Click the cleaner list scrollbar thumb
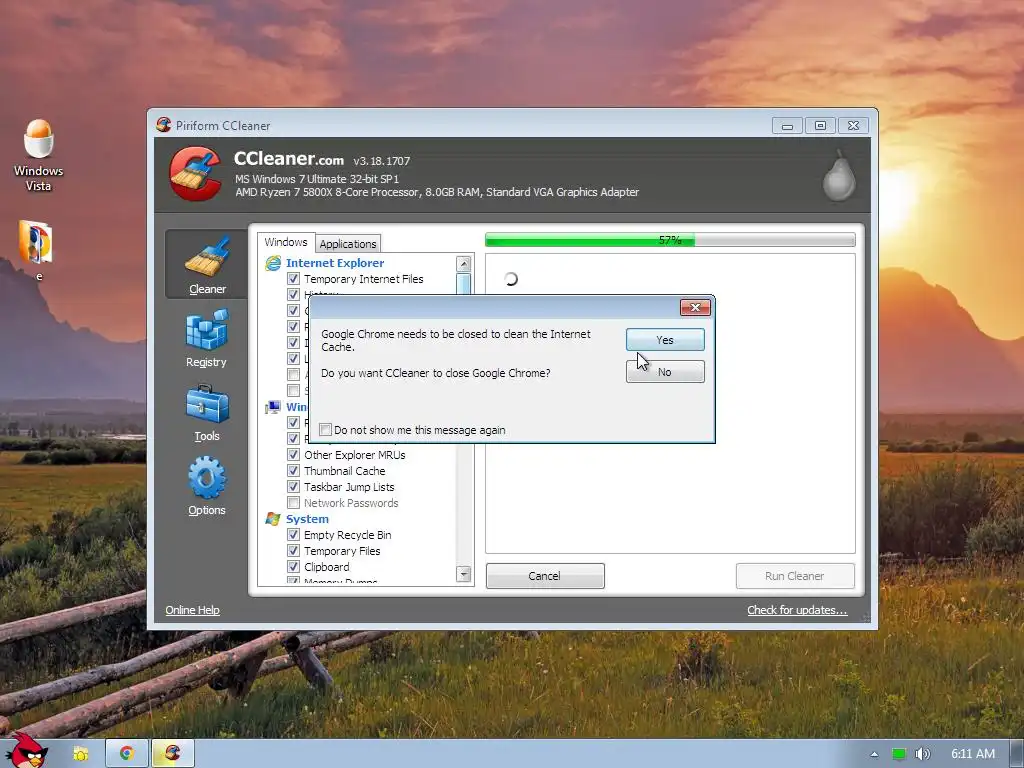The width and height of the screenshot is (1024, 768). [464, 285]
